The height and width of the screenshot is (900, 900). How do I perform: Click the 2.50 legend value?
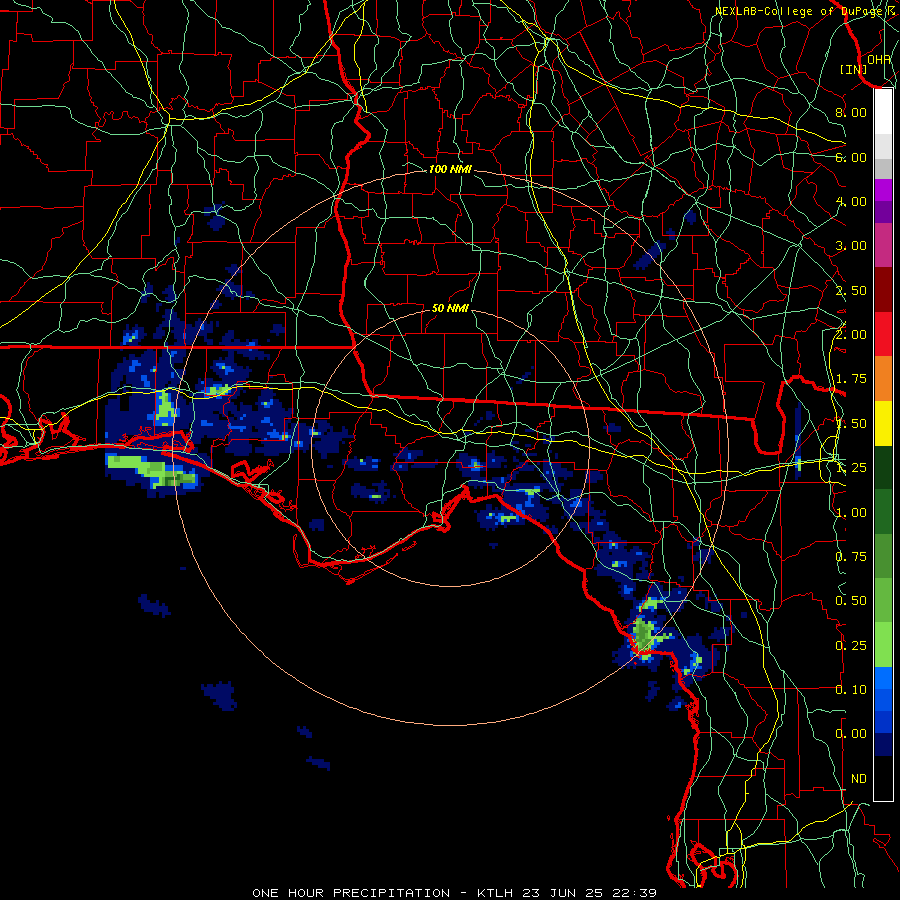[x=851, y=290]
